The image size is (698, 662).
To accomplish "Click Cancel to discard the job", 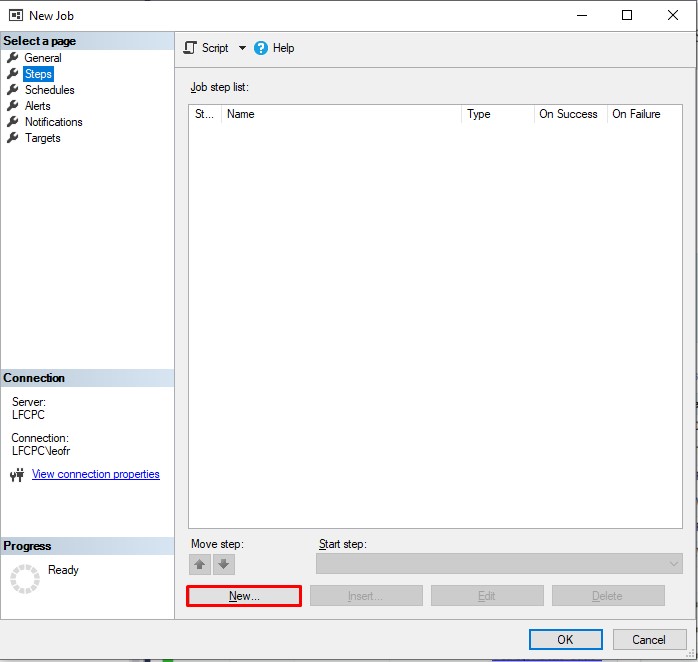I will pyautogui.click(x=649, y=640).
